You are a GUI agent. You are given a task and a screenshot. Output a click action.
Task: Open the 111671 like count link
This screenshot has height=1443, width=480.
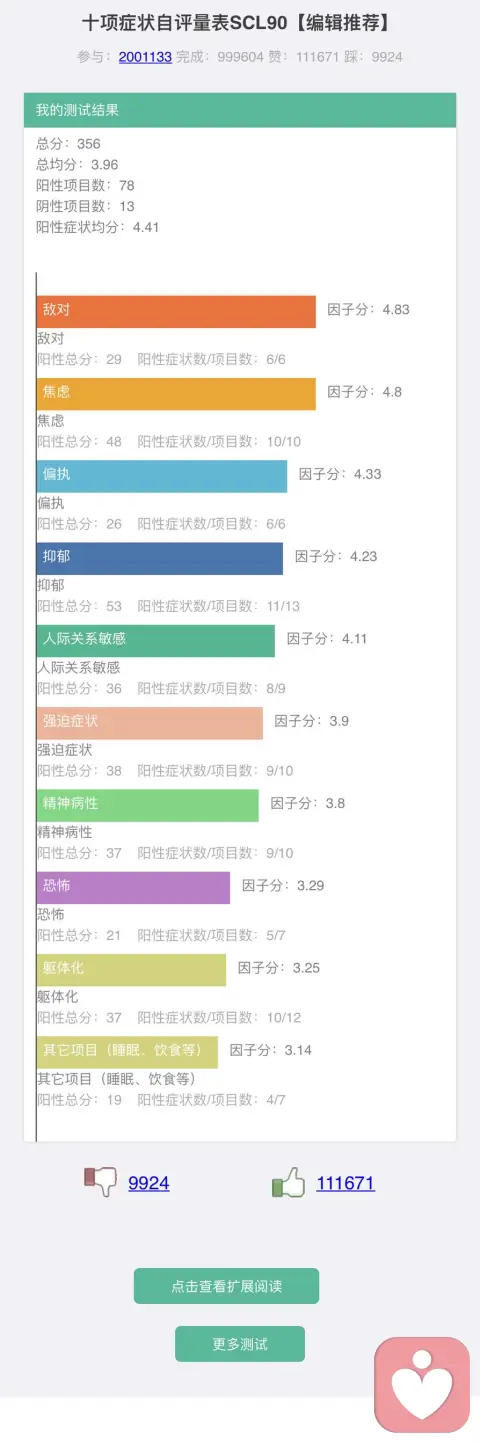[x=345, y=1183]
